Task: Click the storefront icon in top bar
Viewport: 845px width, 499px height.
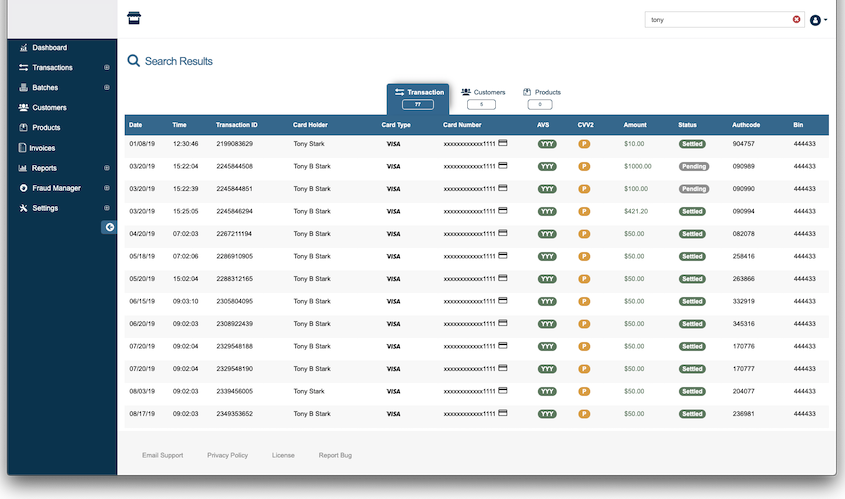Action: click(134, 18)
